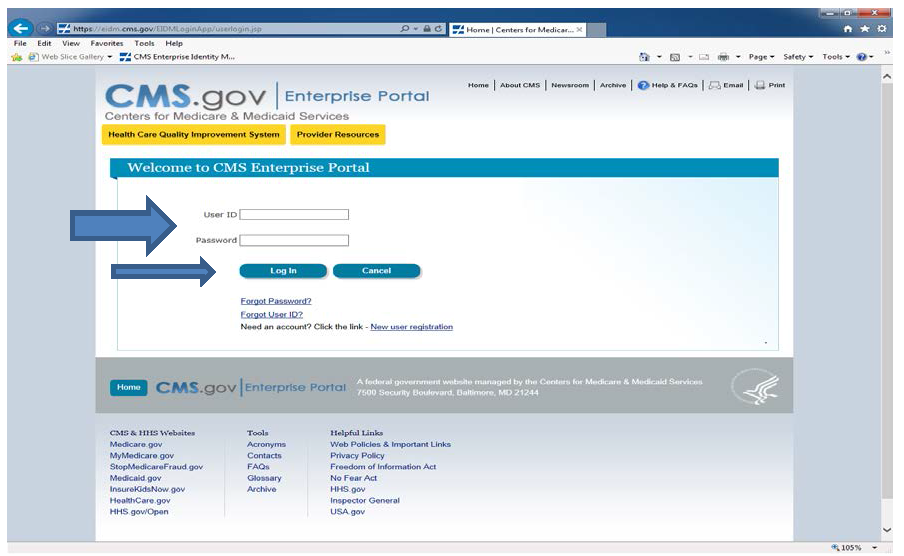Open the About CMS link
Viewport: 904px width, 556px height.
[519, 85]
